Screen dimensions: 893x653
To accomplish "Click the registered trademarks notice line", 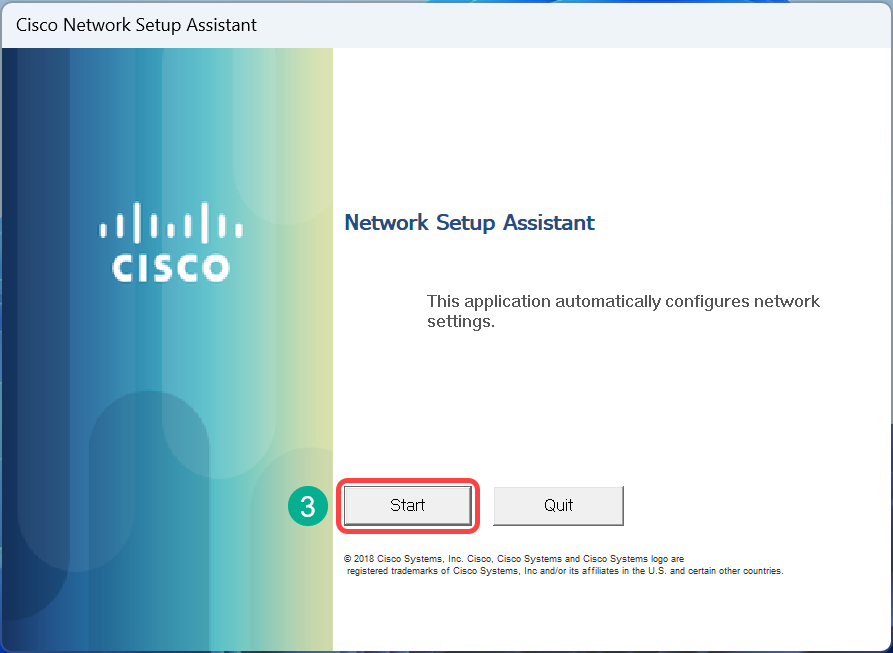I will tap(565, 571).
